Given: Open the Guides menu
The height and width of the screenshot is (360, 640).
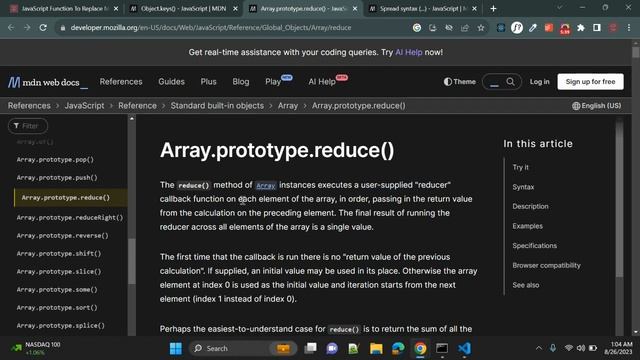Looking at the screenshot, I should point(171,82).
